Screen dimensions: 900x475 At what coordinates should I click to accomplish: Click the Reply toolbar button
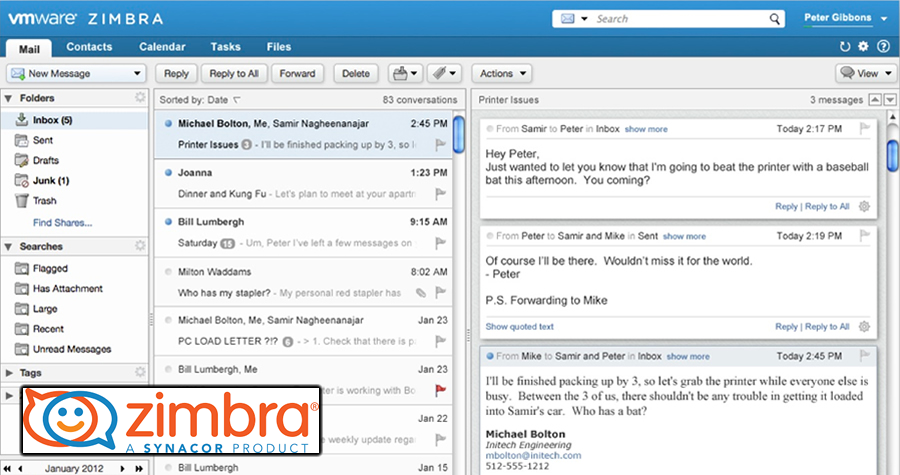point(176,73)
